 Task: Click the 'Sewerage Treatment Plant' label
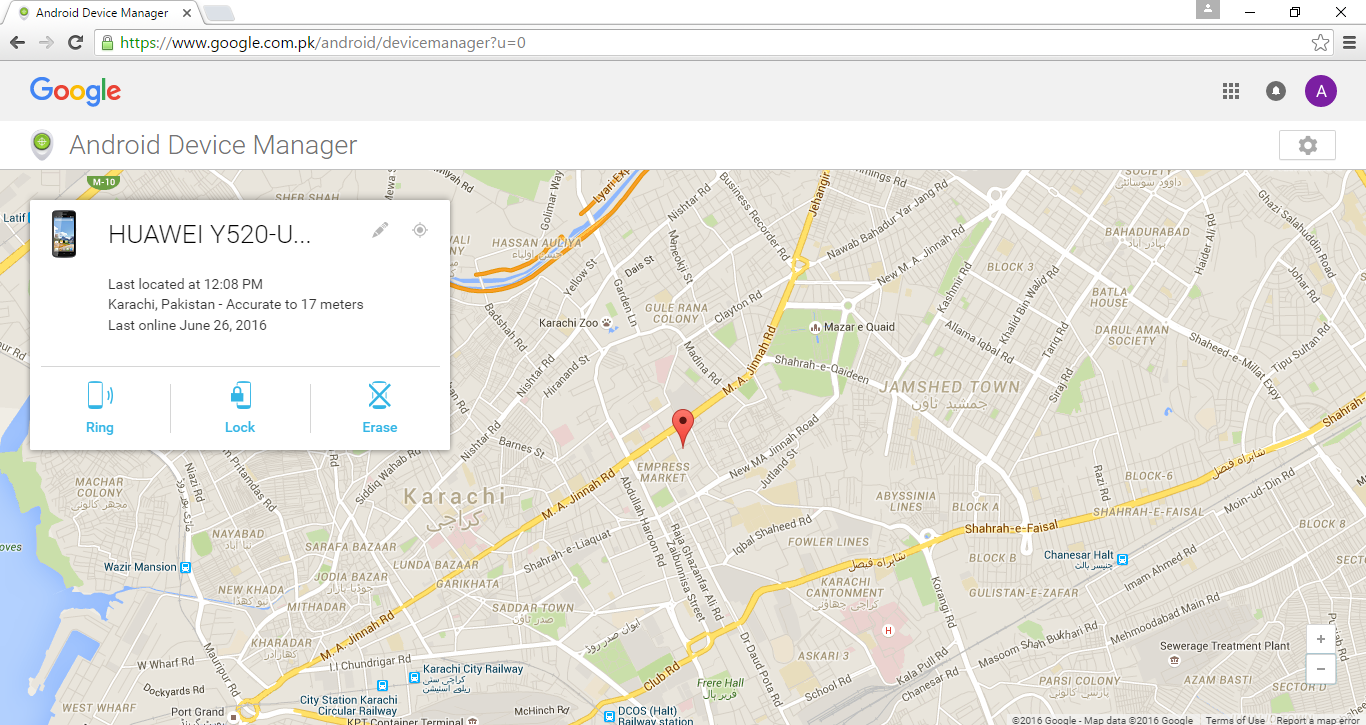(1225, 646)
